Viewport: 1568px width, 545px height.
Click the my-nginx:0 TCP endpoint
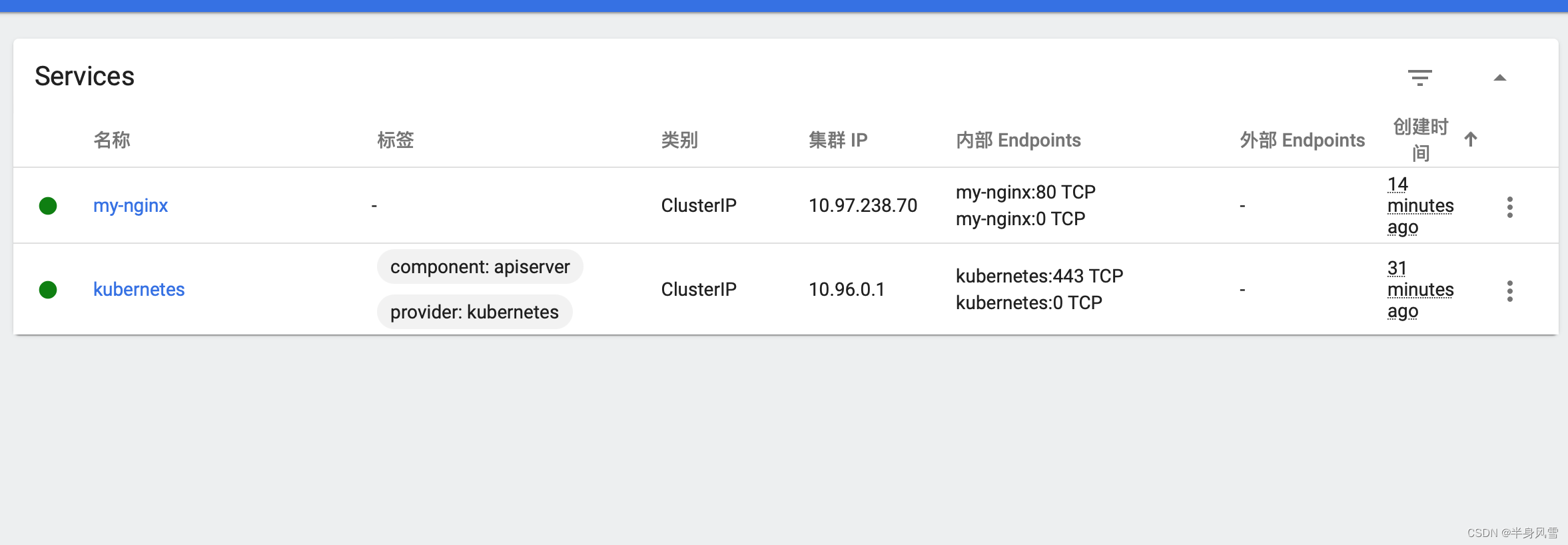1020,219
